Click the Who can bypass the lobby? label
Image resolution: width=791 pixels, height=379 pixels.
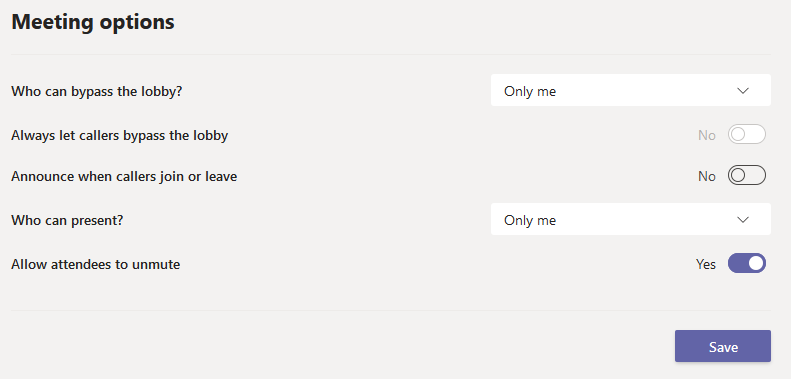coord(97,91)
